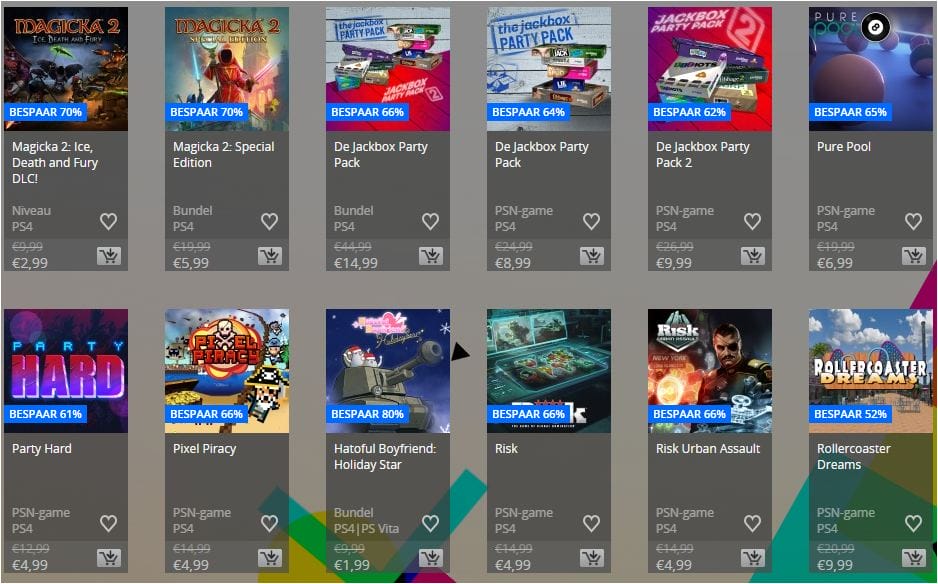Toggle wishlist heart for Pure Pool

913,221
